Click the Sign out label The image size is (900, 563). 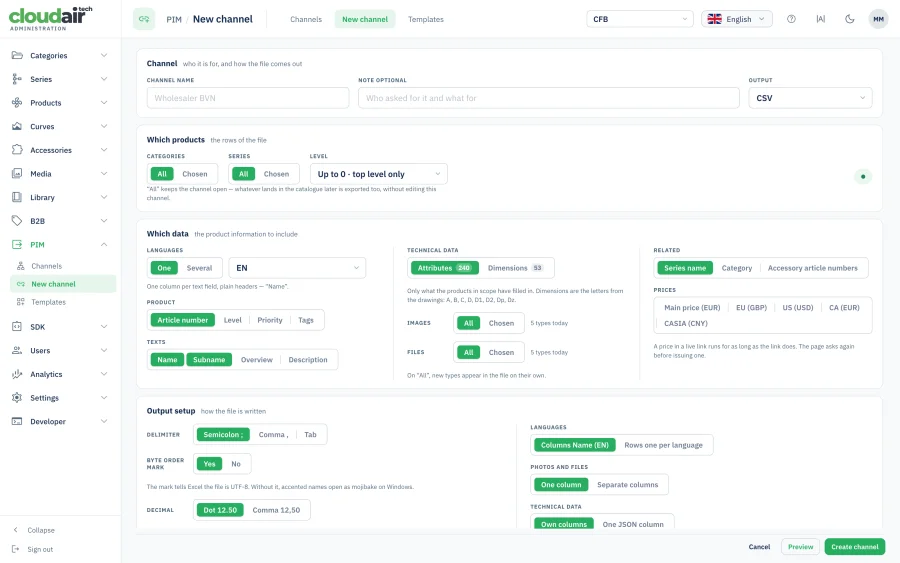[40, 549]
